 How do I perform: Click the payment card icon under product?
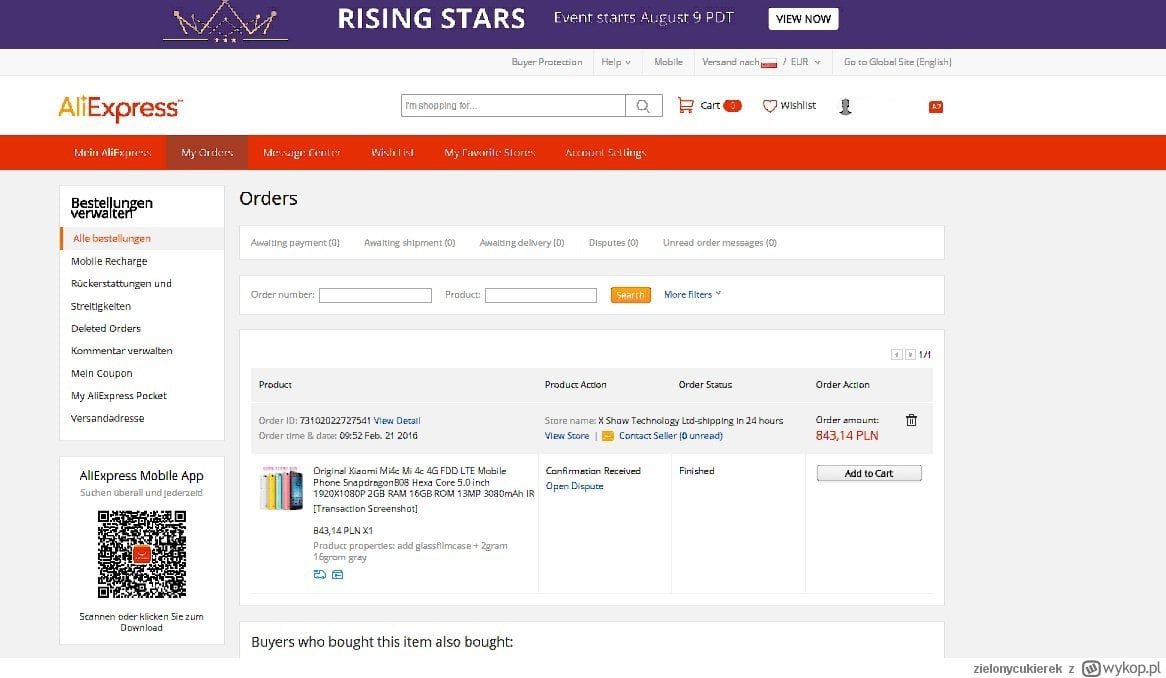pyautogui.click(x=338, y=574)
